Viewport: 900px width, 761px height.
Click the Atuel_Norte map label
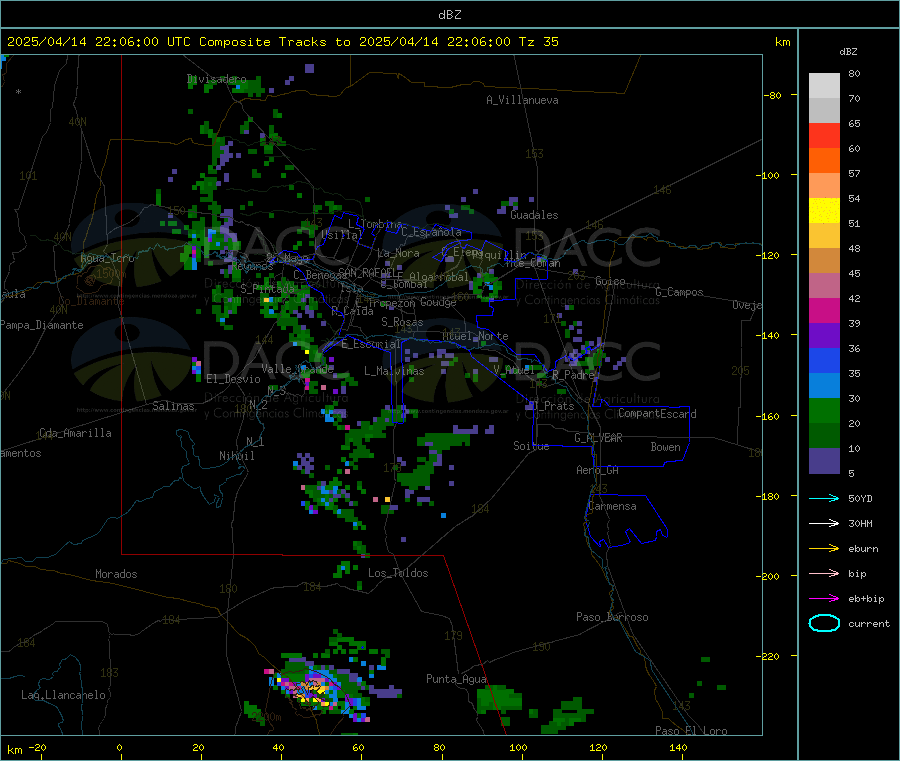475,336
